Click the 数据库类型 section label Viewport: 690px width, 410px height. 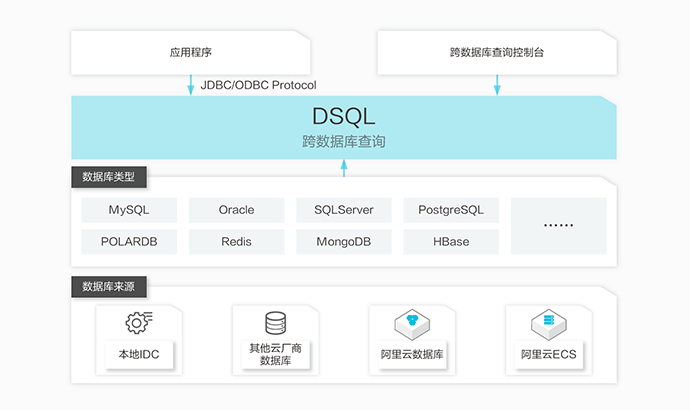click(109, 177)
